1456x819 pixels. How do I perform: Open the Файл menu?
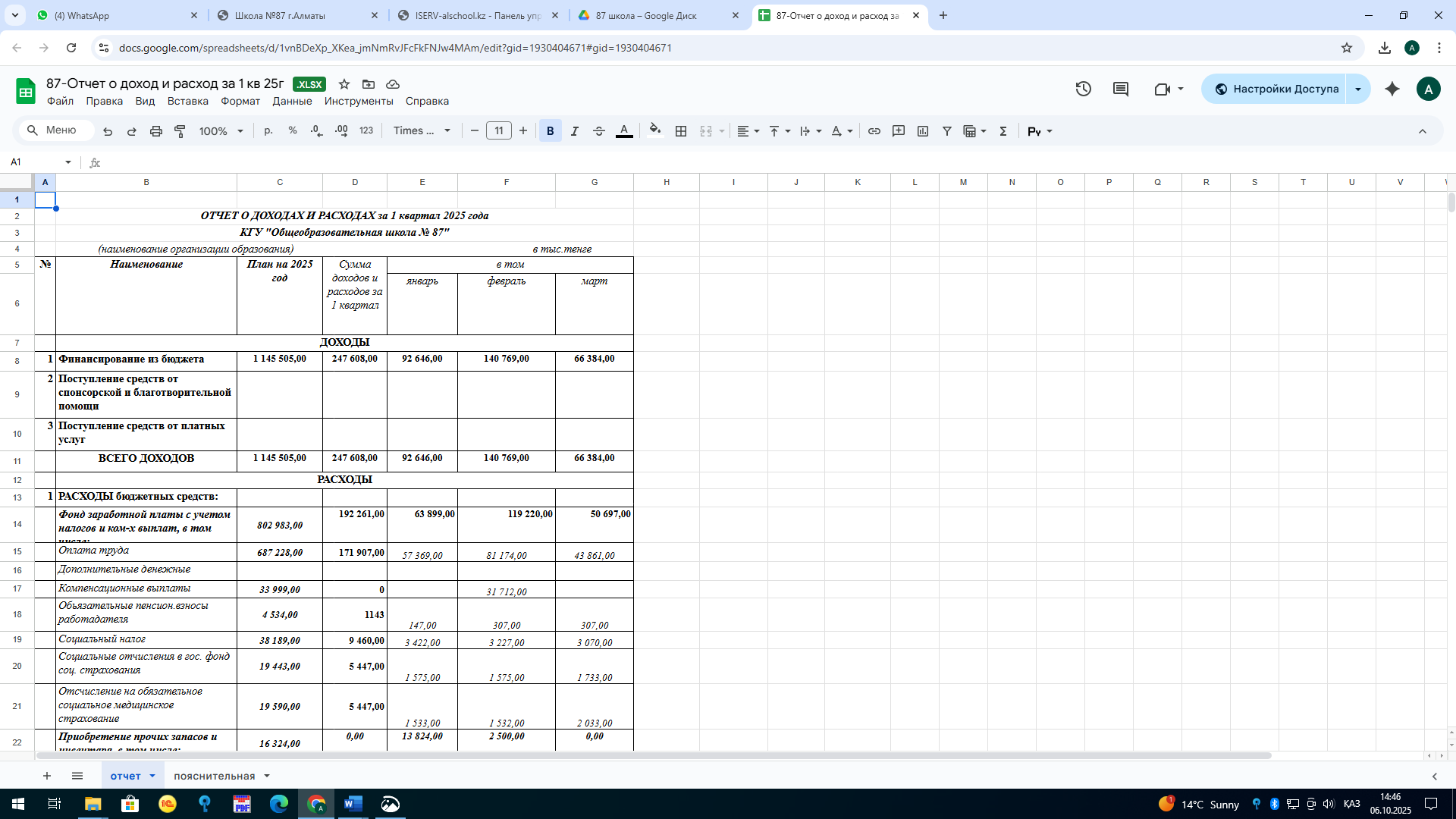(x=60, y=102)
